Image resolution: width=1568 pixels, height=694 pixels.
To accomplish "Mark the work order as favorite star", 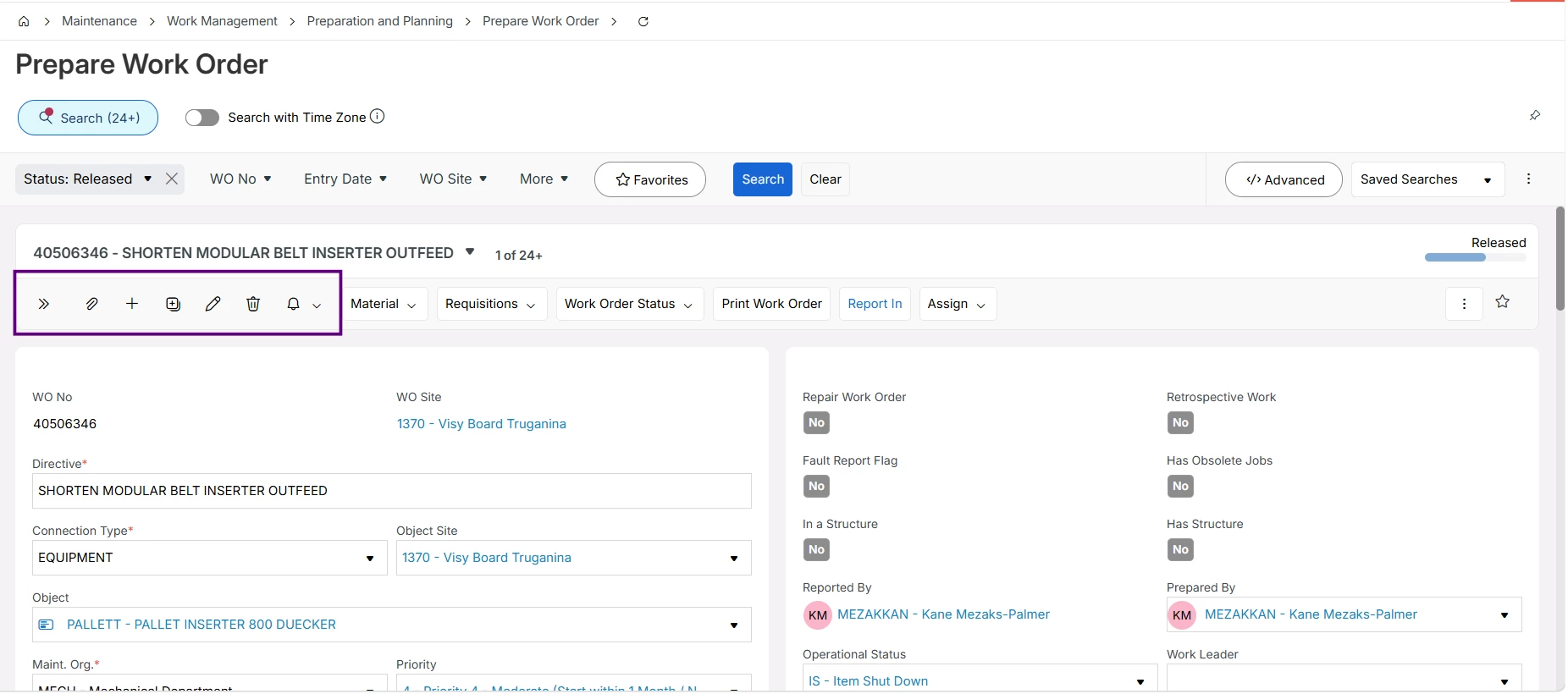I will 1502,302.
